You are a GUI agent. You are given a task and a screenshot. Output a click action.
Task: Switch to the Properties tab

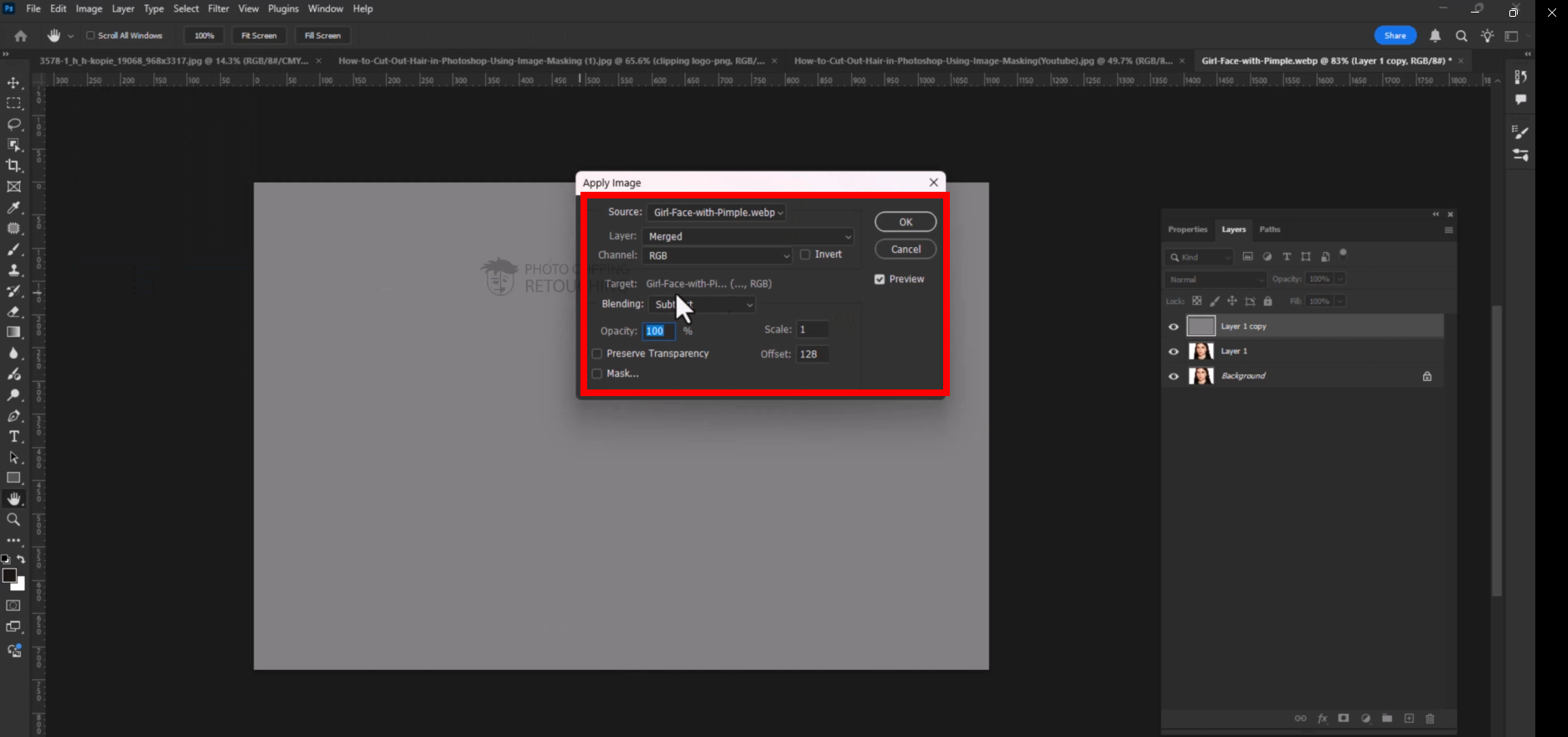tap(1188, 229)
